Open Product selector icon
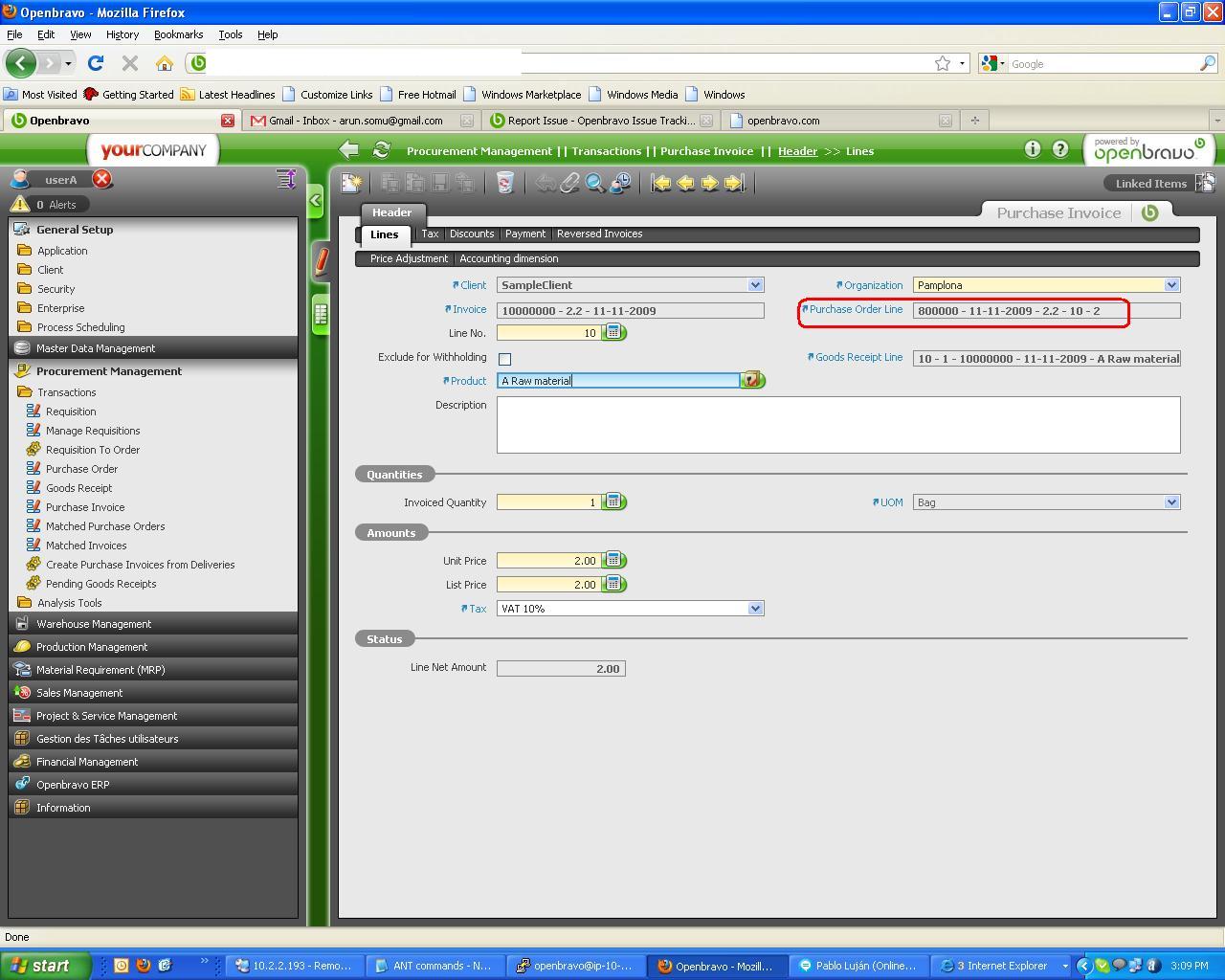This screenshot has height=980, width=1225. click(x=753, y=380)
